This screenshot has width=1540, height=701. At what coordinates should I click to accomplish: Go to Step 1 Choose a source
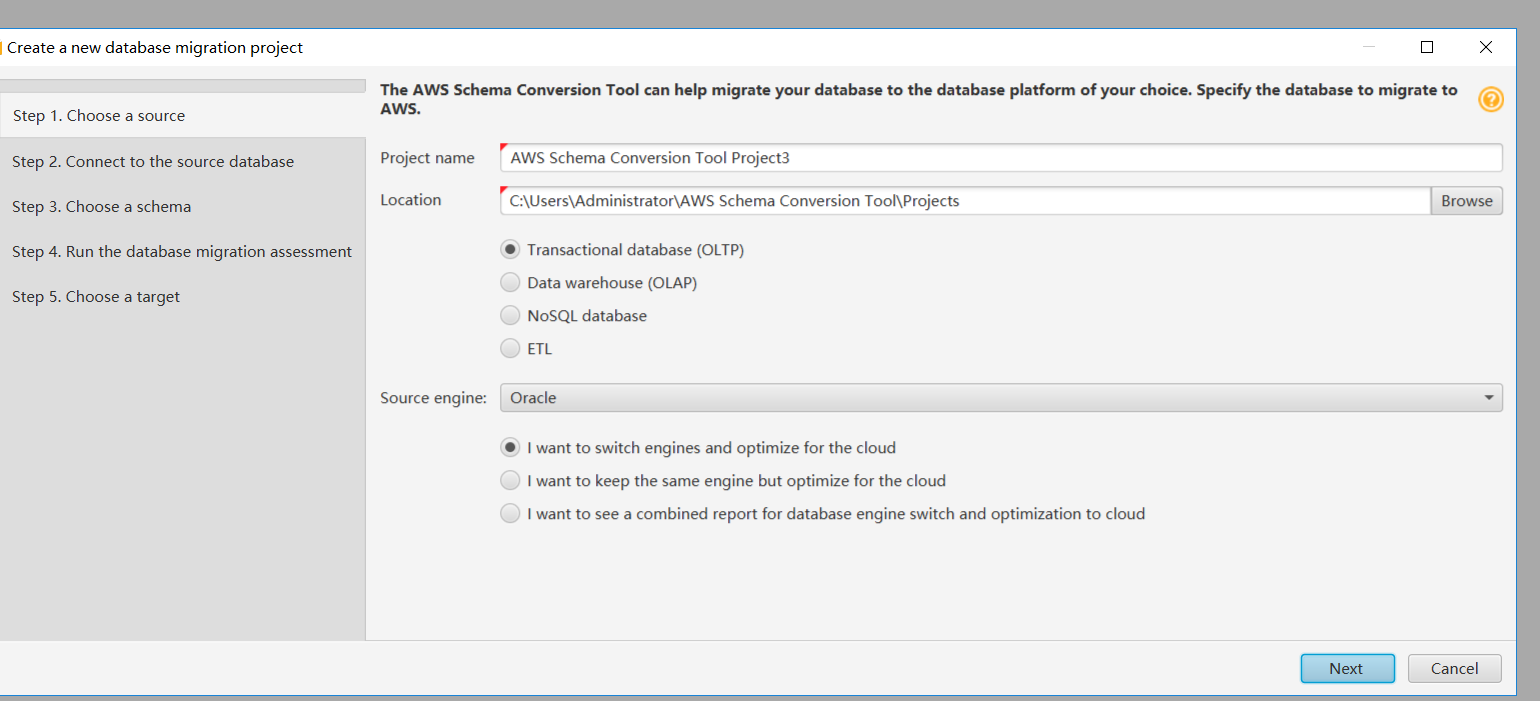pyautogui.click(x=99, y=116)
